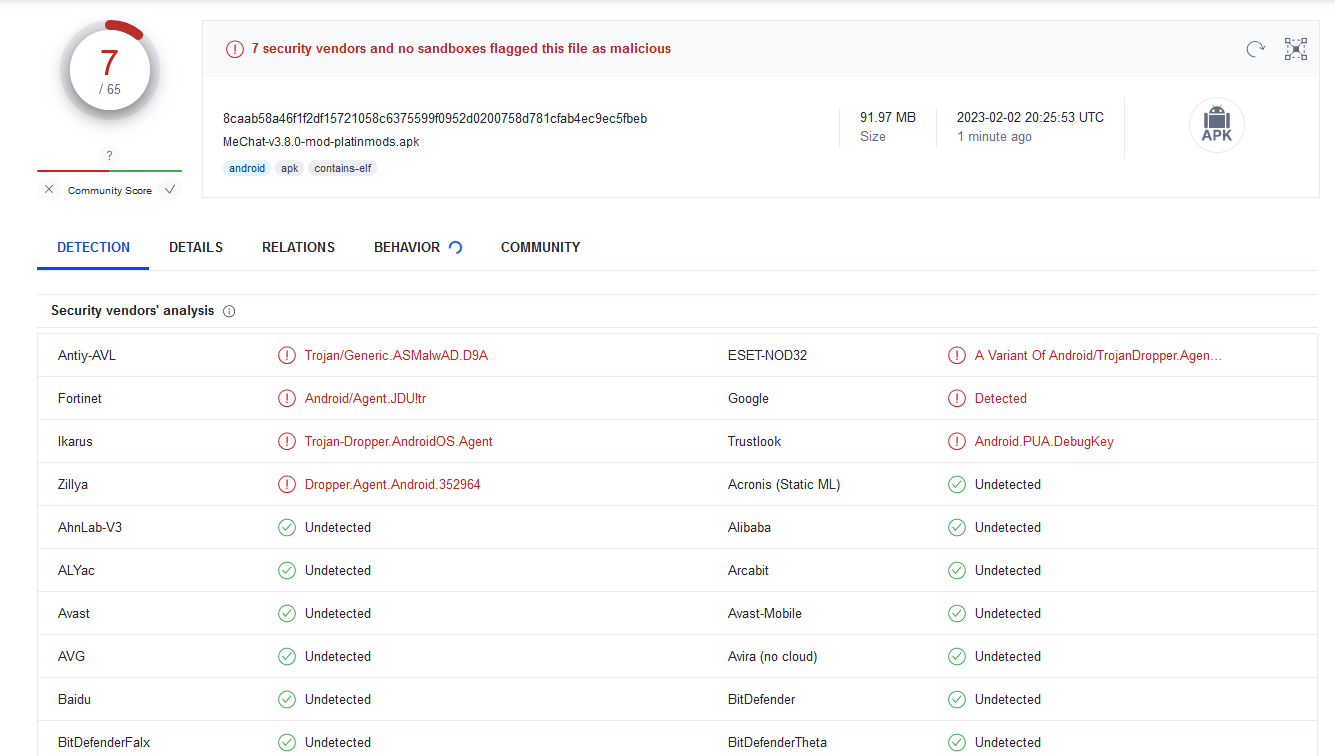The image size is (1335, 756).
Task: Click the contains-elf tag
Action: [x=342, y=168]
